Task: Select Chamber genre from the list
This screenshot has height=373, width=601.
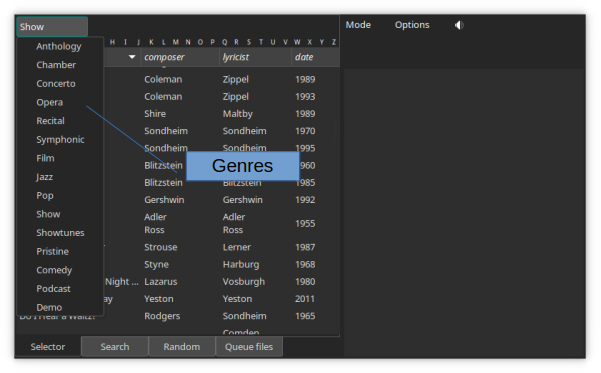Action: [56, 65]
